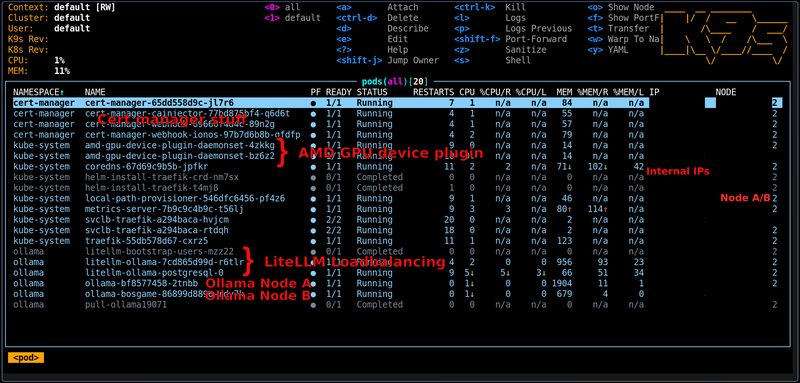Viewport: 800px width, 383px height.
Task: Click the 956 MEM value in litellm-ollama row
Action: (x=564, y=262)
